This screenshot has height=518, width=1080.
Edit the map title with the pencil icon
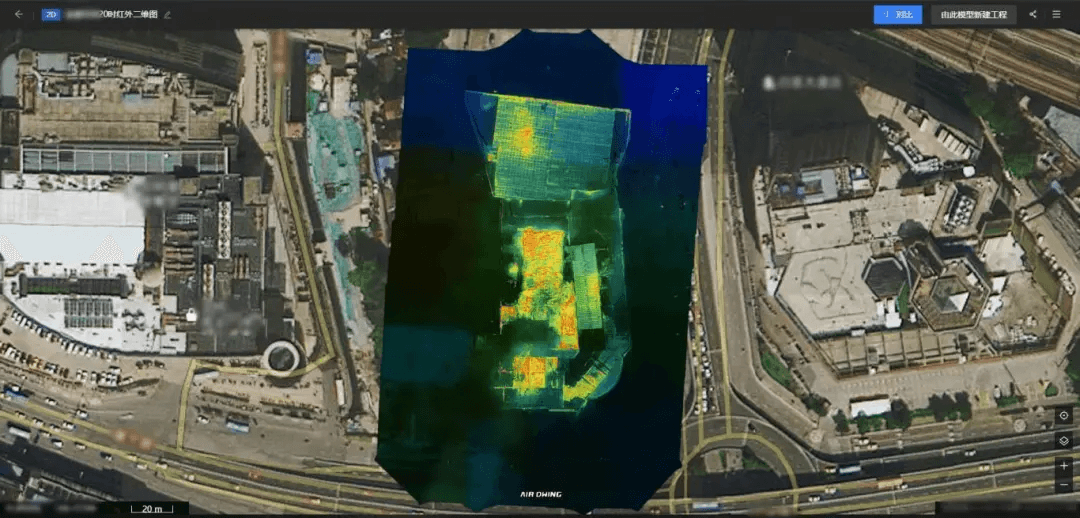[167, 14]
